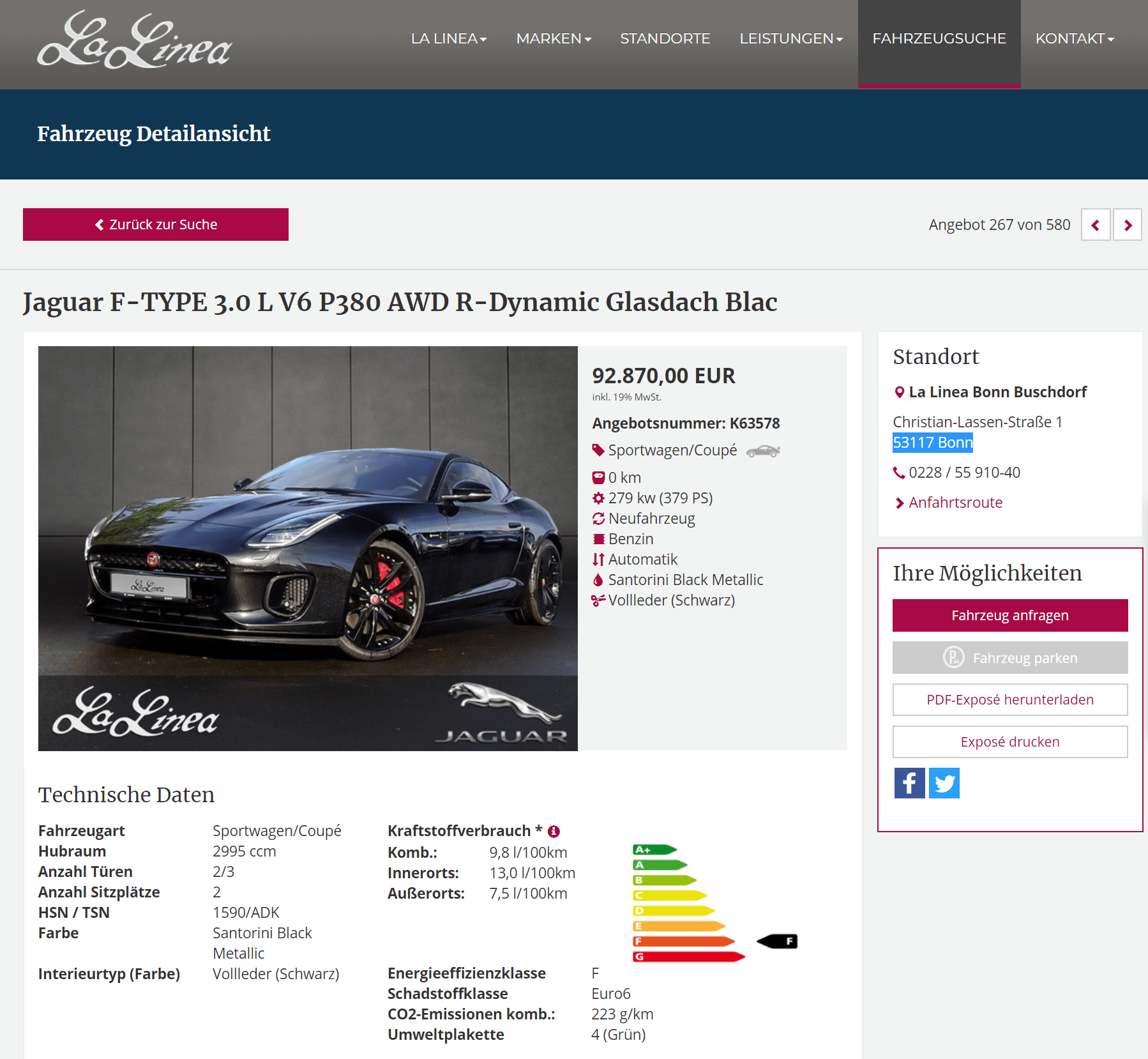Click the Zurück zur Suche button

click(156, 224)
